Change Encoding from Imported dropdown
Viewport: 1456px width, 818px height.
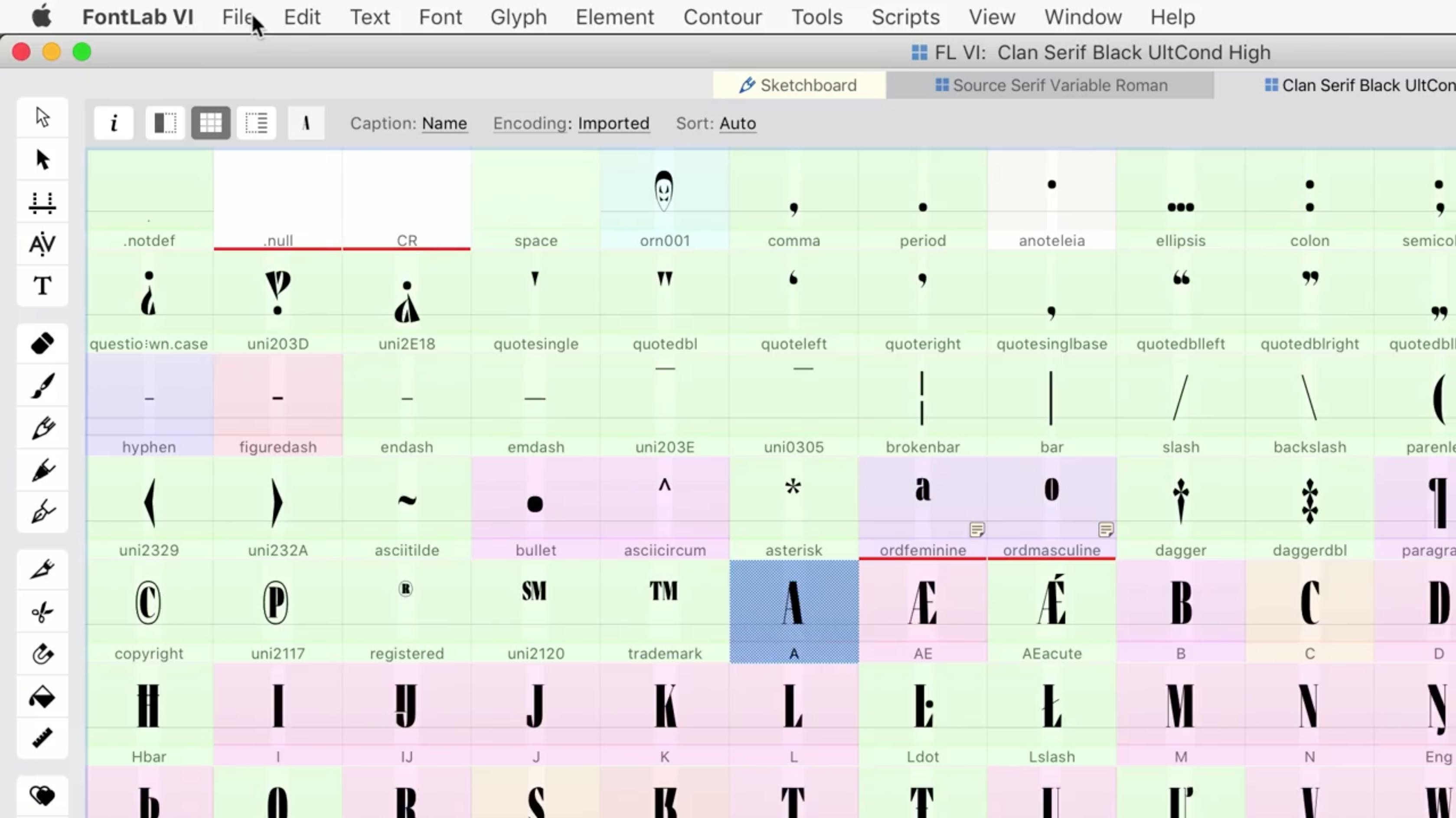613,123
